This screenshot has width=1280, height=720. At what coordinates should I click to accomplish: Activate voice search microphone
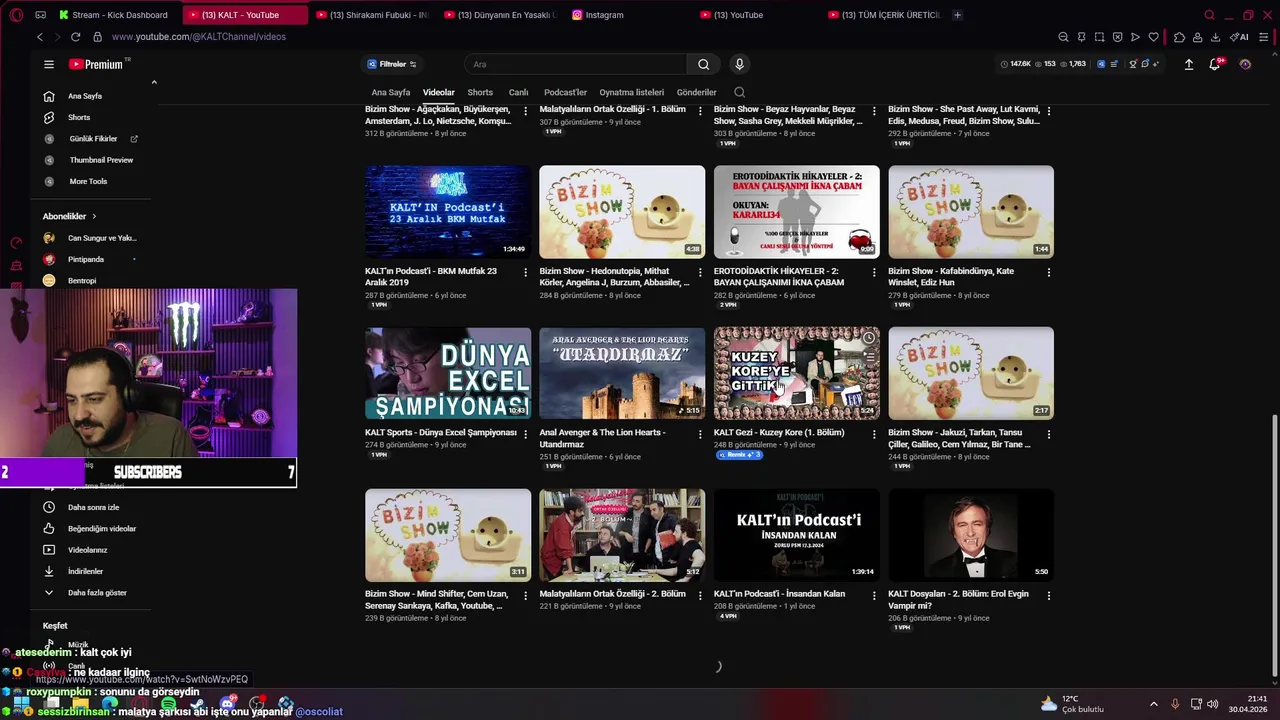739,64
